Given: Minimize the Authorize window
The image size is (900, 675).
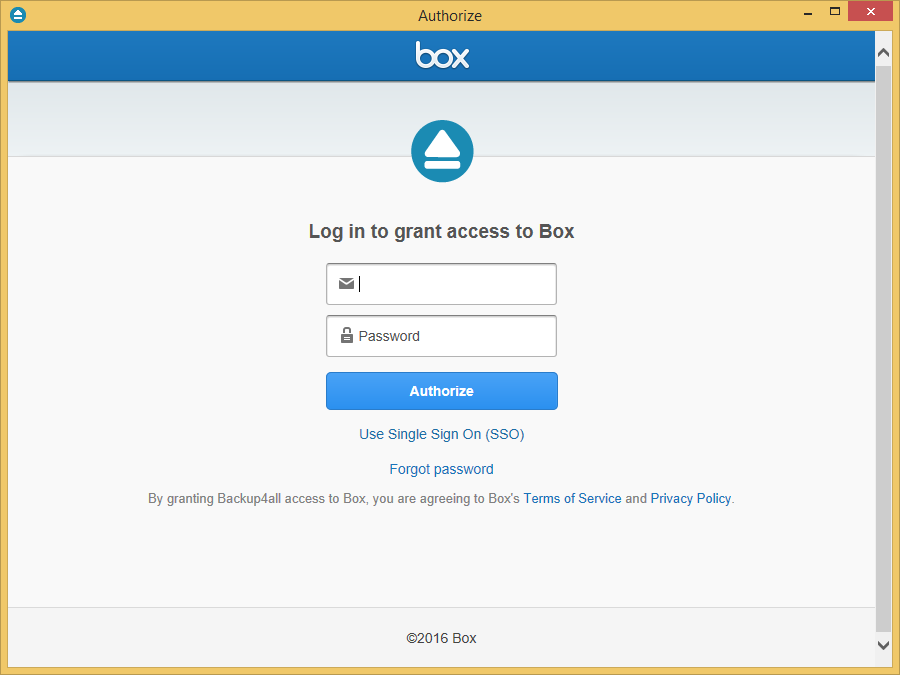Looking at the screenshot, I should pos(808,12).
